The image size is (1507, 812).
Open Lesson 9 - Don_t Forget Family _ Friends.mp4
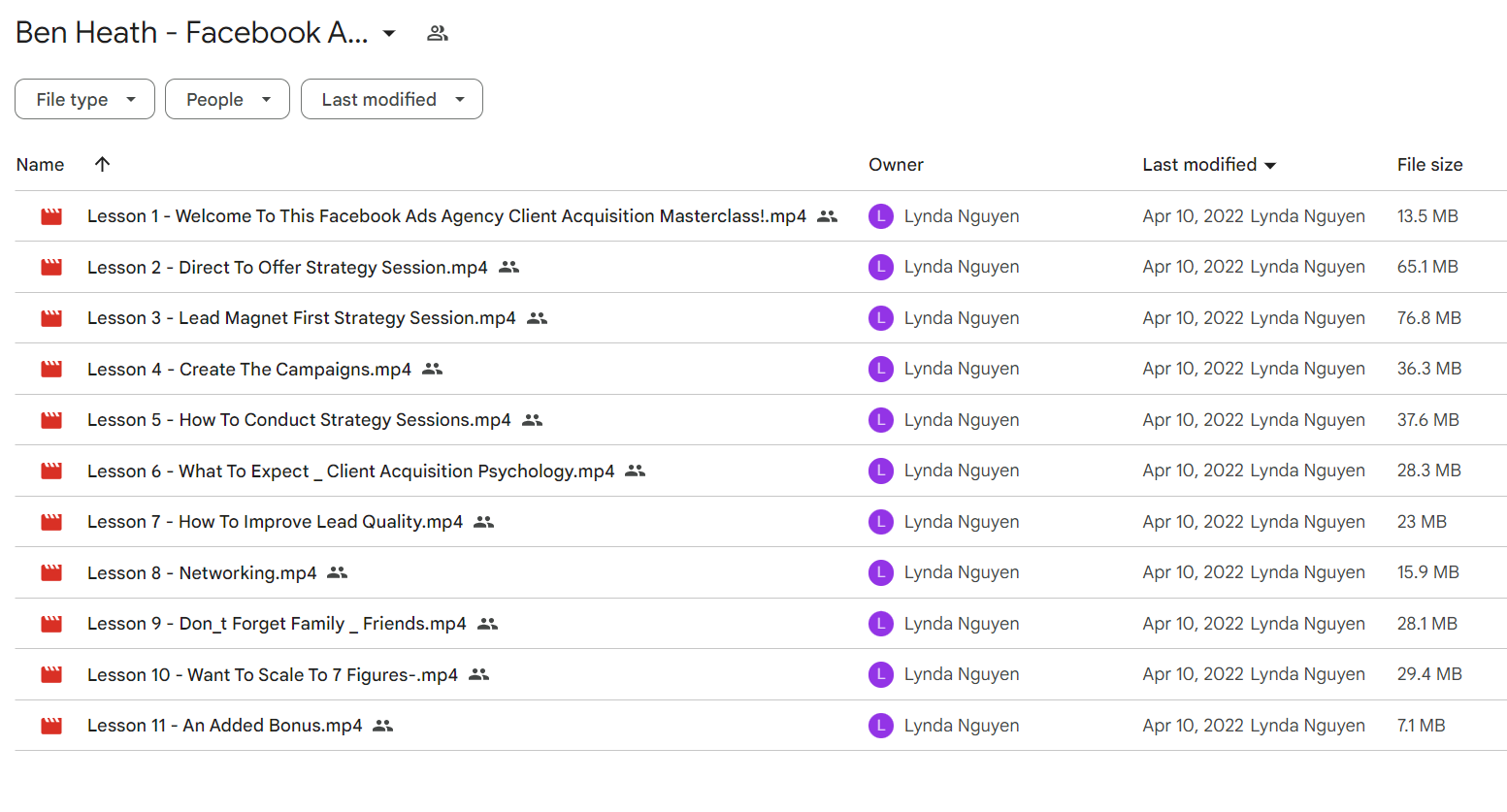tap(277, 624)
